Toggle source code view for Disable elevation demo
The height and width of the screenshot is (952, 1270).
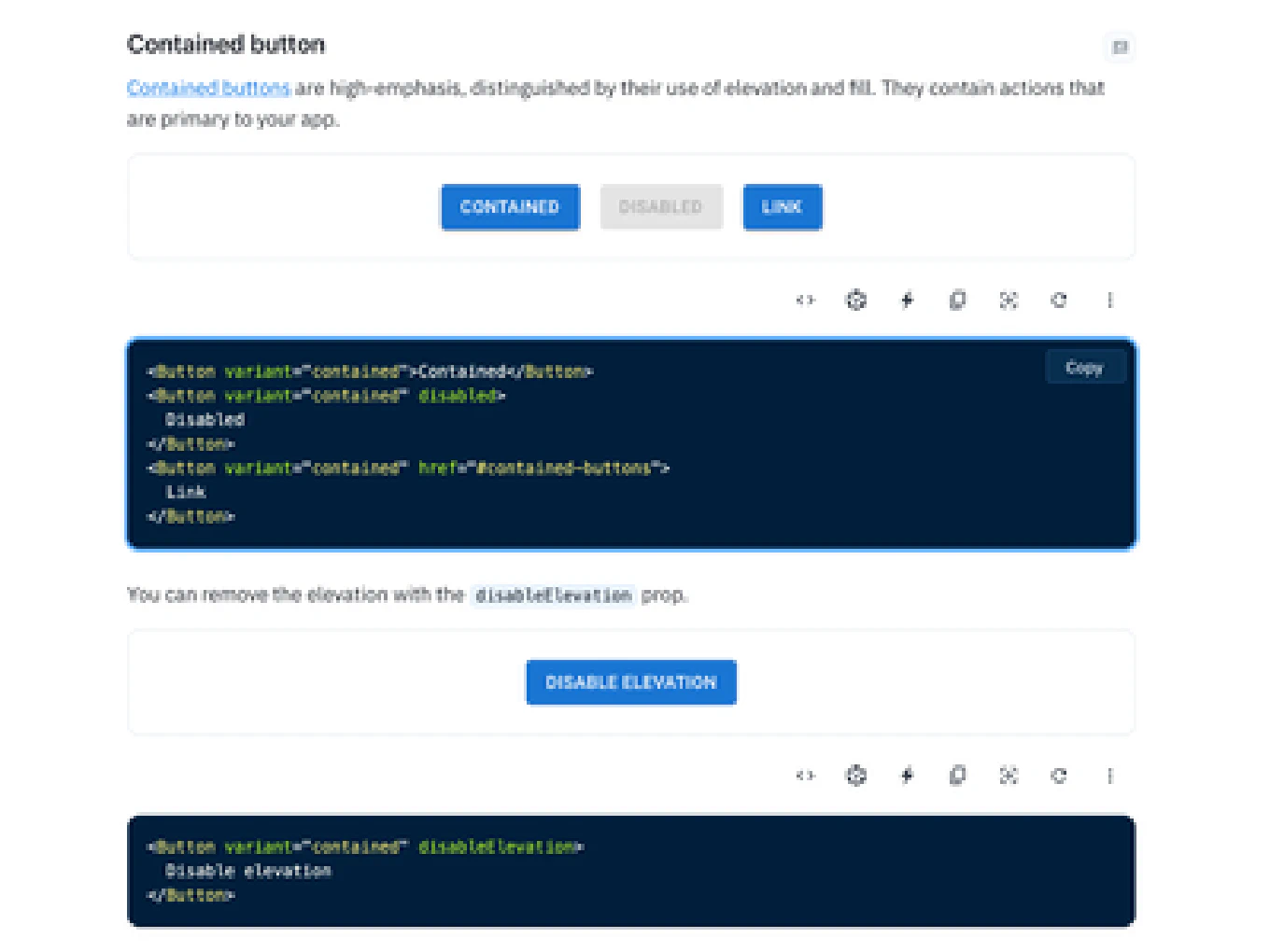[805, 776]
